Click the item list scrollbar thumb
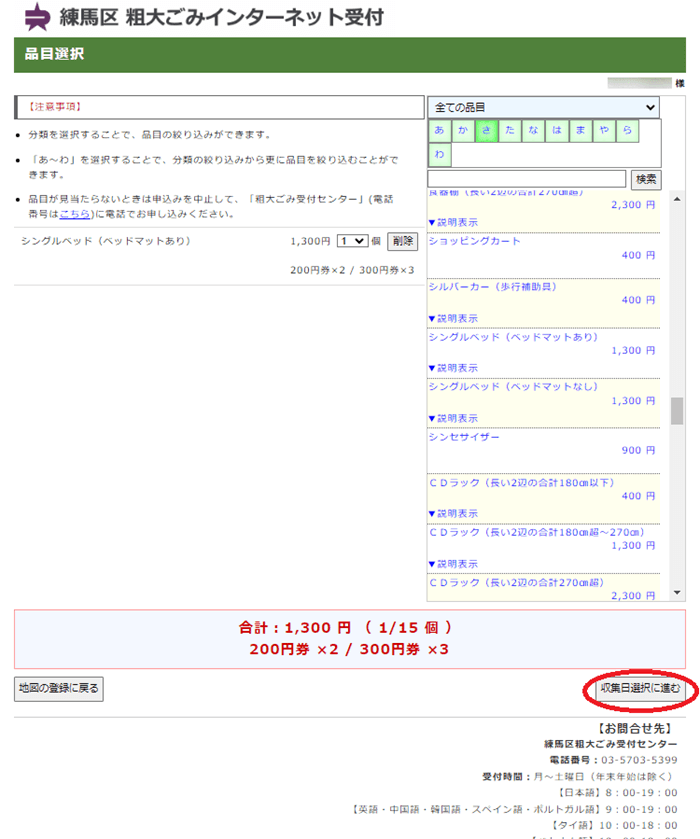Screen dimensions: 700x839 point(677,411)
